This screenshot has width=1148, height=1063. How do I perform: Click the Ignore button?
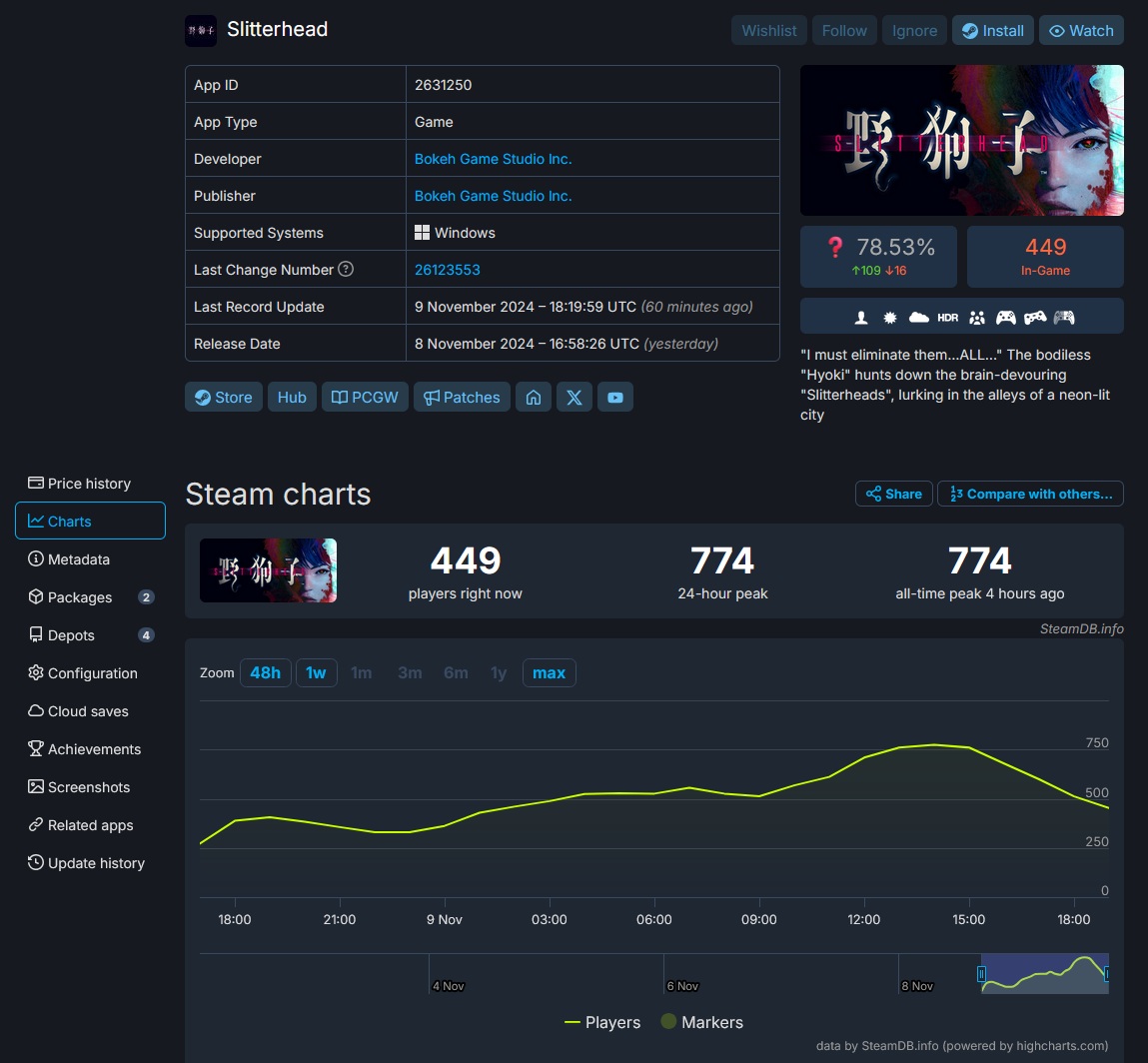pos(914,31)
